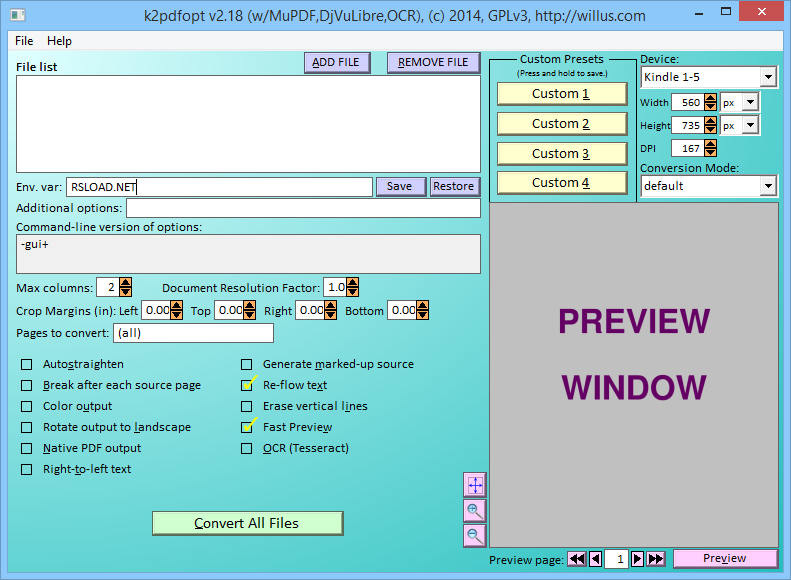
Task: Check Break after each source page
Action: click(x=27, y=385)
